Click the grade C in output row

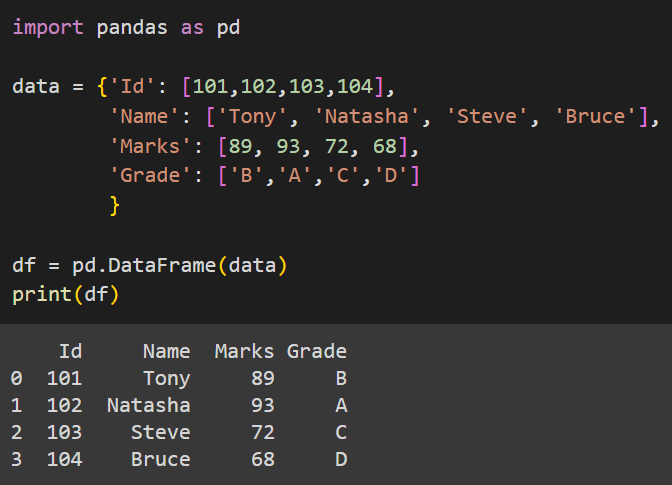[x=341, y=433]
